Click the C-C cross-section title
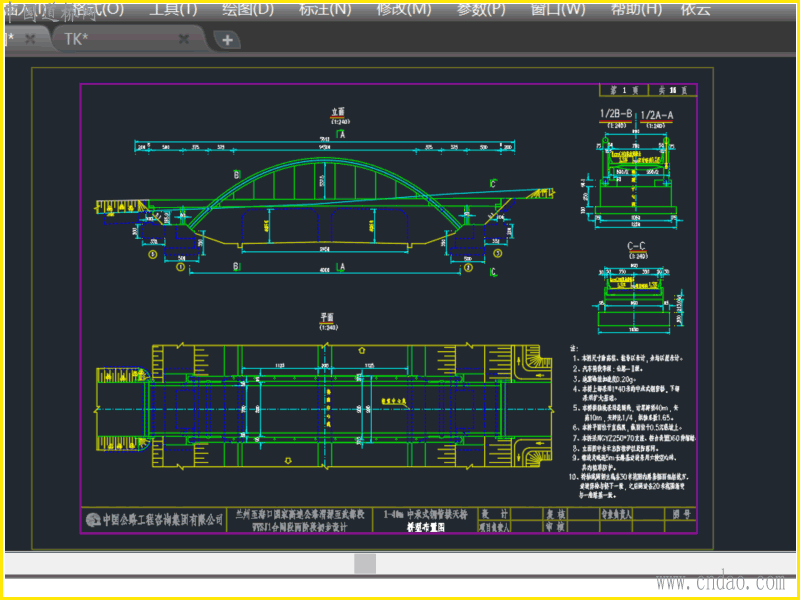 635,246
